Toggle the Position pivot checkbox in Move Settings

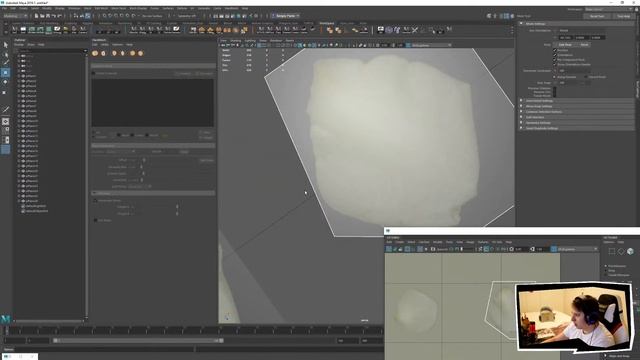(555, 50)
